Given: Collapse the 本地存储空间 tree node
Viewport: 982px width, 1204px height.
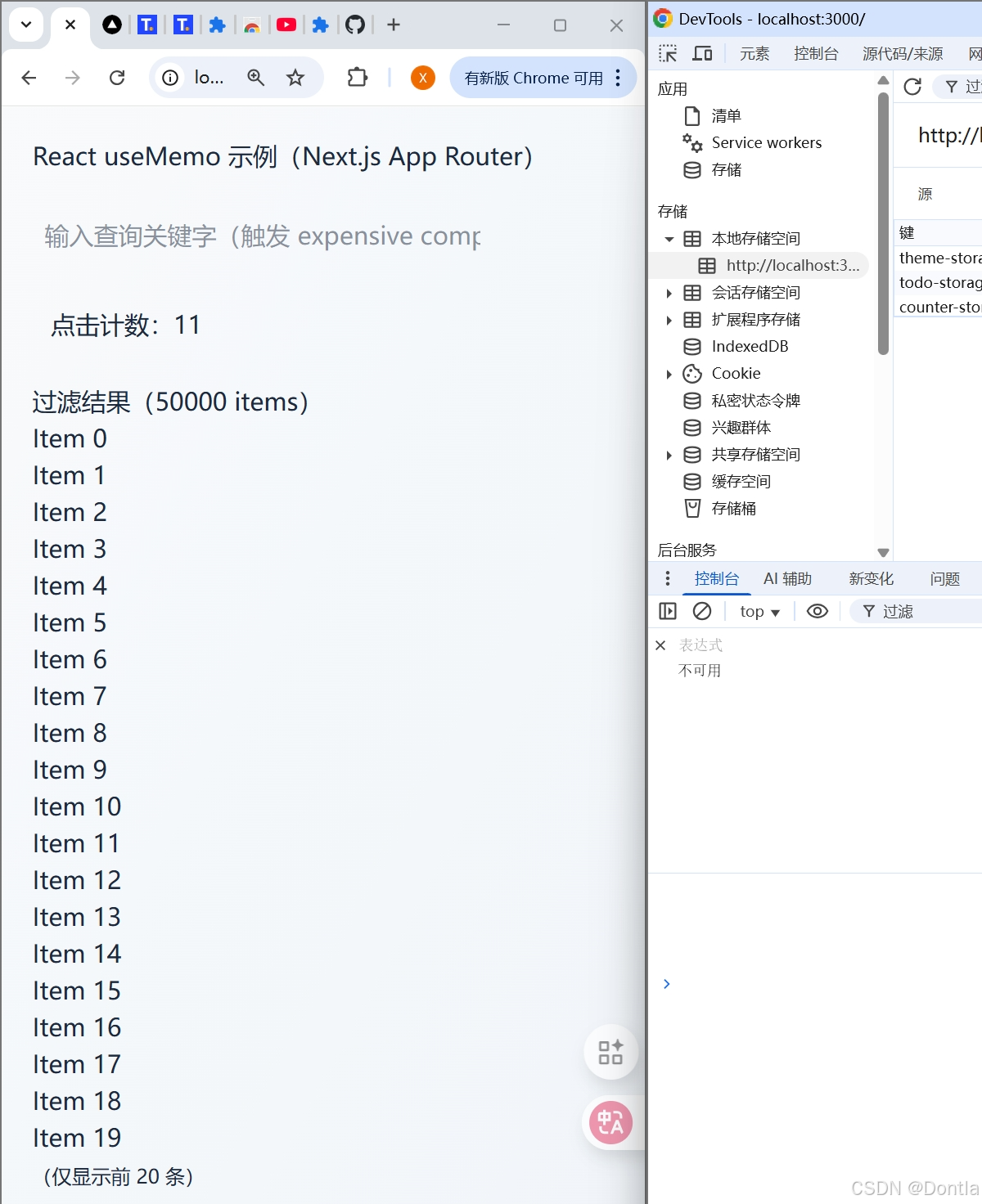Looking at the screenshot, I should [669, 239].
